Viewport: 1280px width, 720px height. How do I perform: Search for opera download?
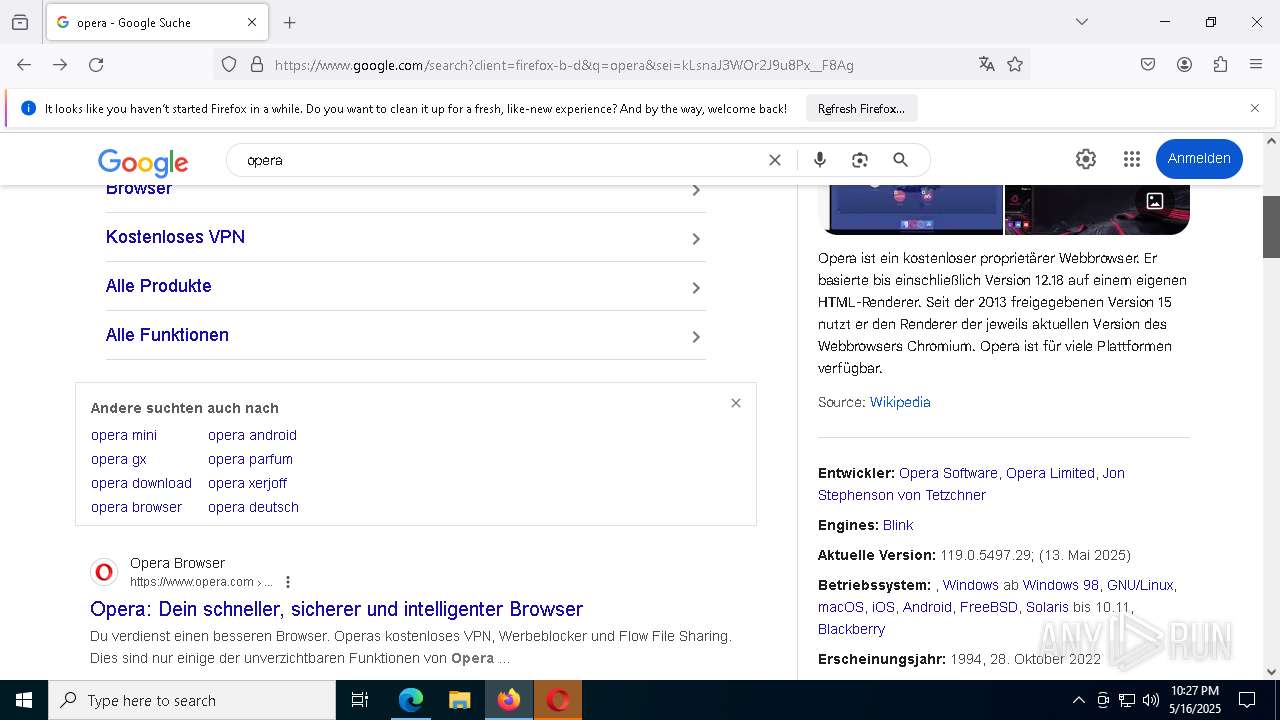(141, 483)
